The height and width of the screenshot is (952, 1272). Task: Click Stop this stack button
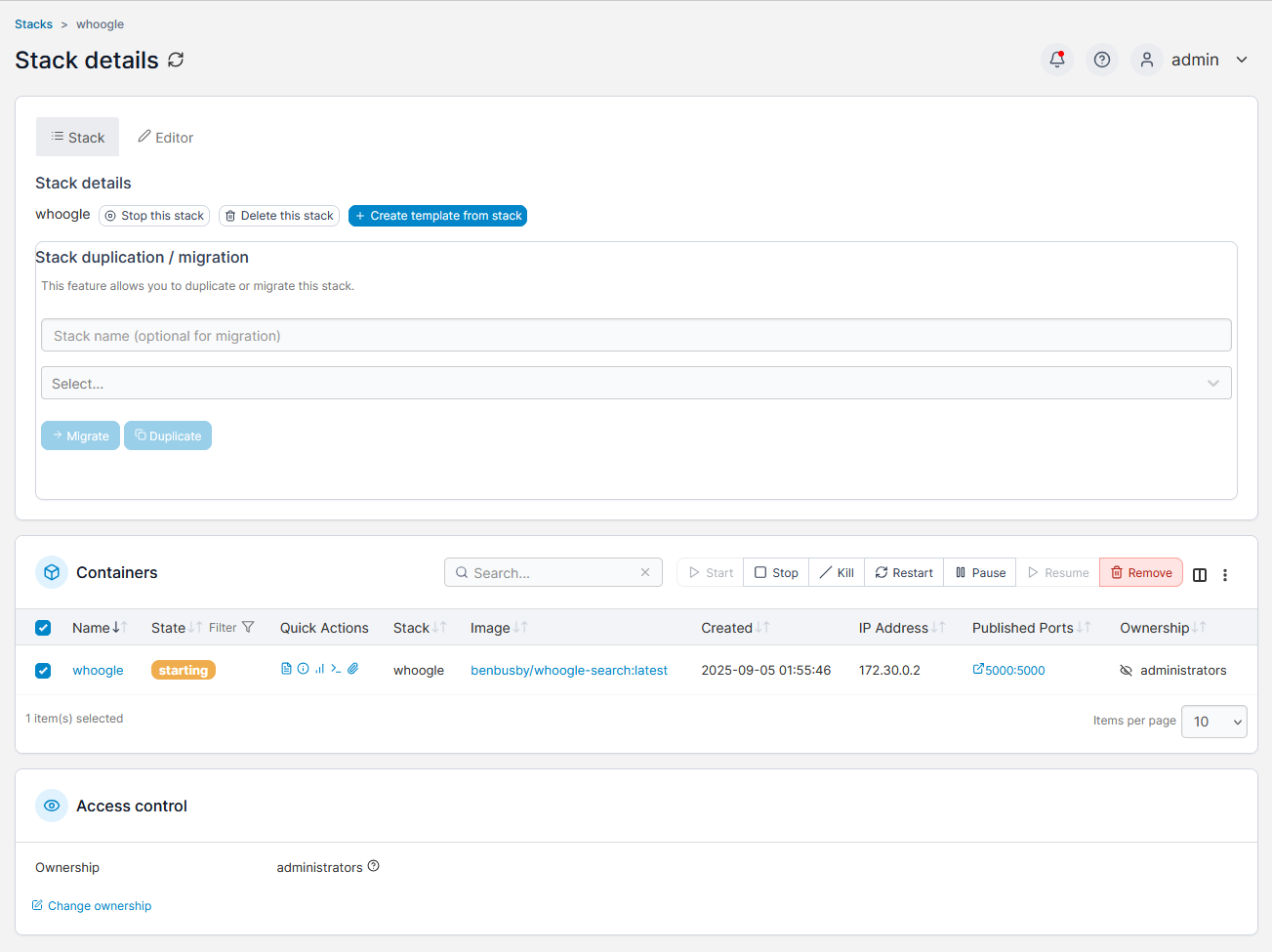click(x=154, y=216)
